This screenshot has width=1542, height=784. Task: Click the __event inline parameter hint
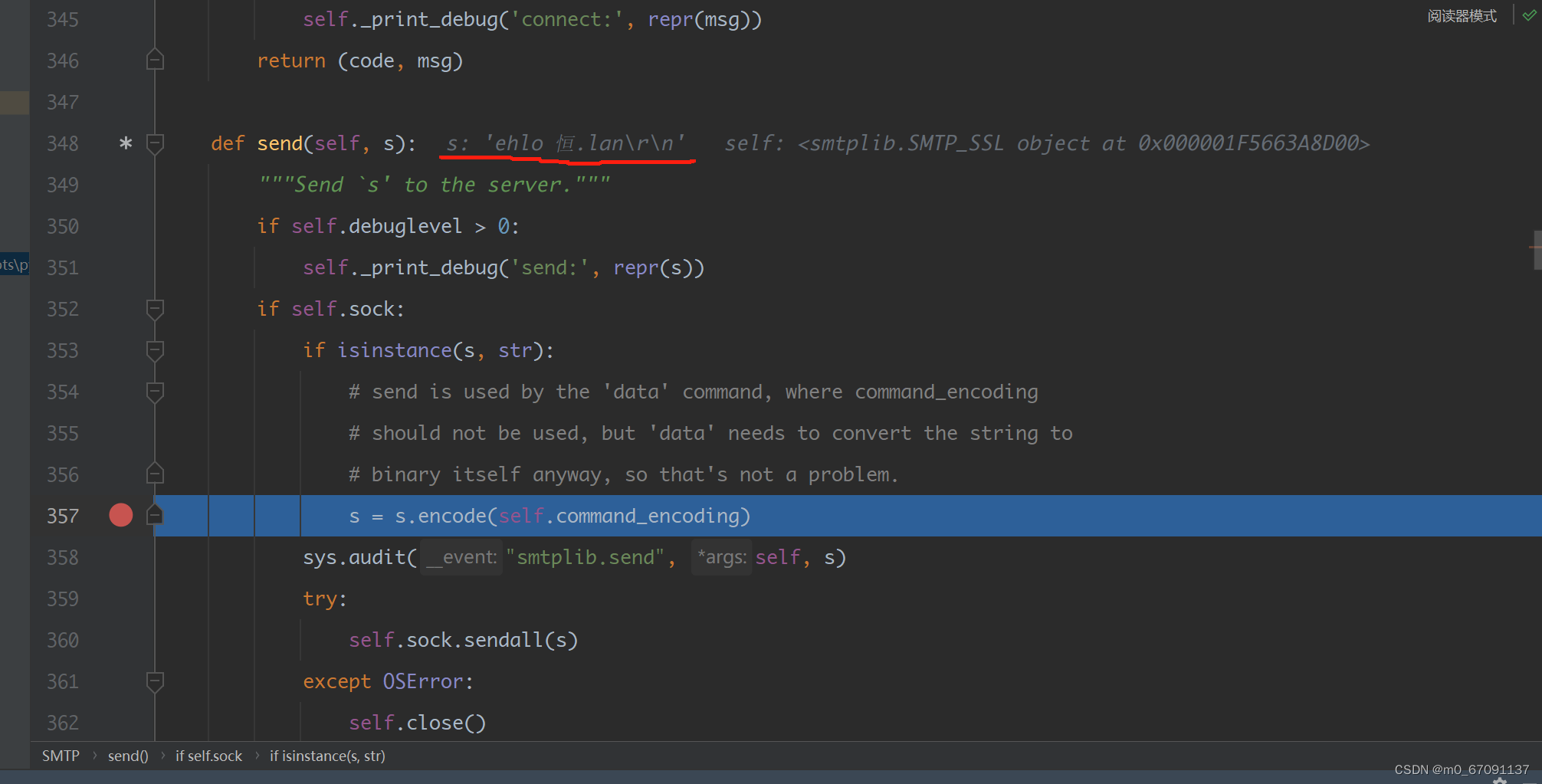point(460,557)
